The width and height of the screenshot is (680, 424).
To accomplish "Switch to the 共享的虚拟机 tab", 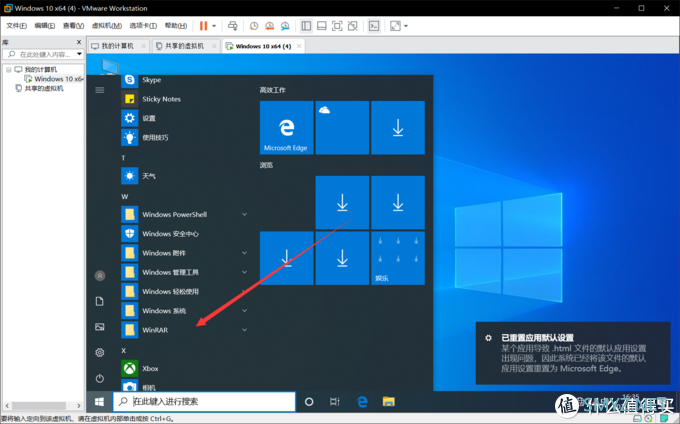I will [184, 46].
